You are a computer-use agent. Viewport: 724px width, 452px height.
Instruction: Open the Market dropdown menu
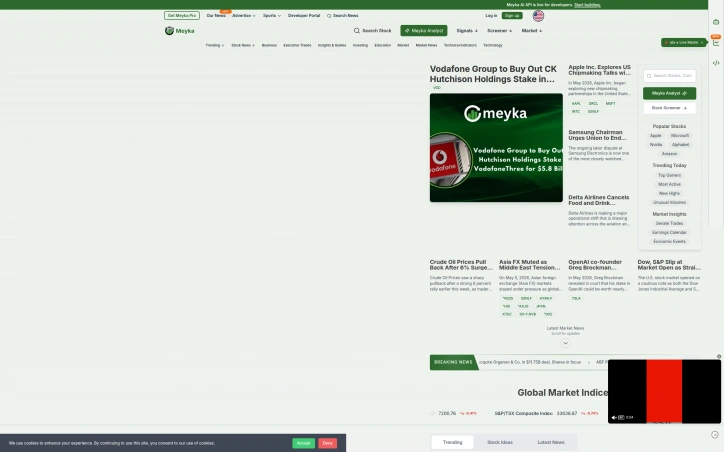[532, 30]
